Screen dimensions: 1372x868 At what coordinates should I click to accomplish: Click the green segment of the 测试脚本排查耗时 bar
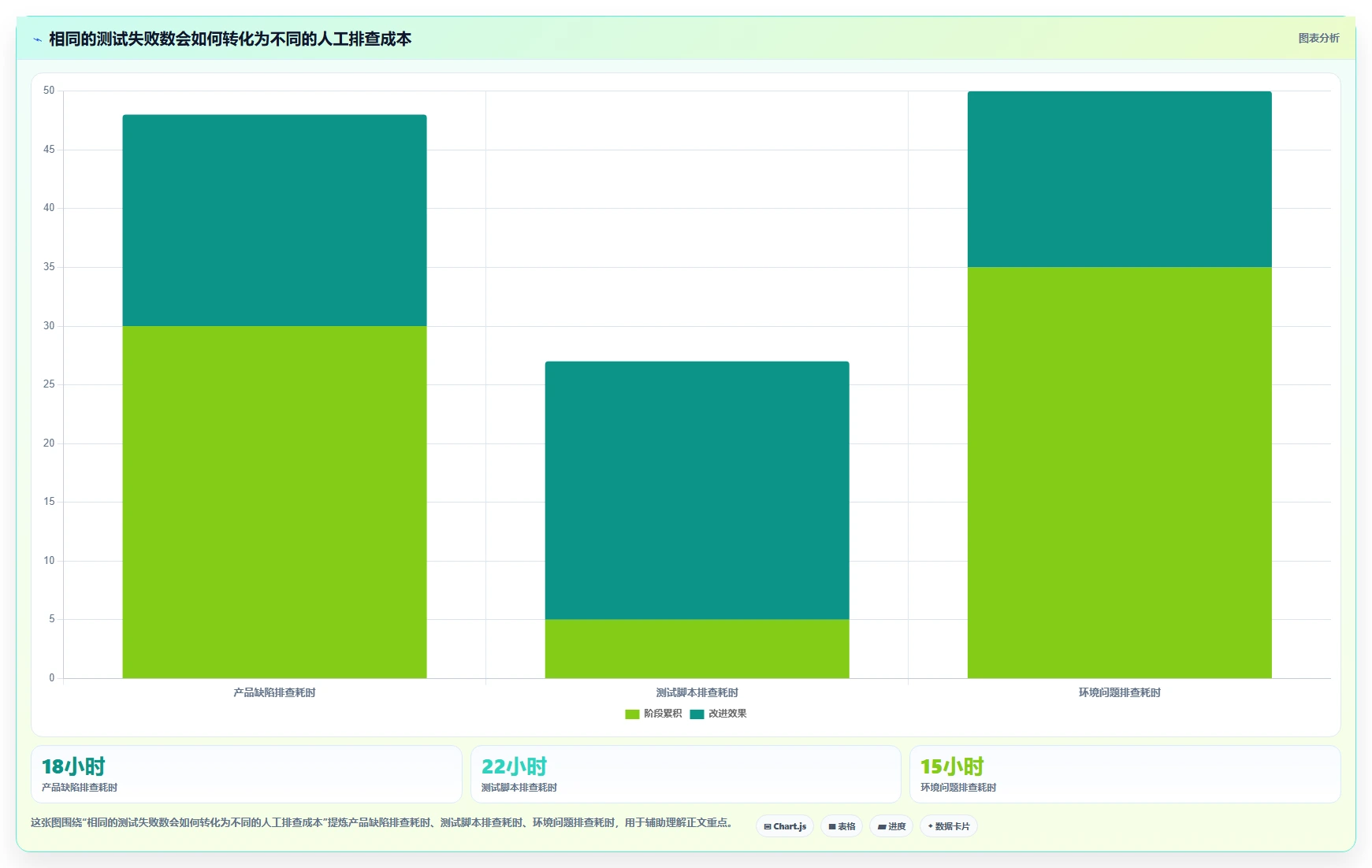[697, 649]
